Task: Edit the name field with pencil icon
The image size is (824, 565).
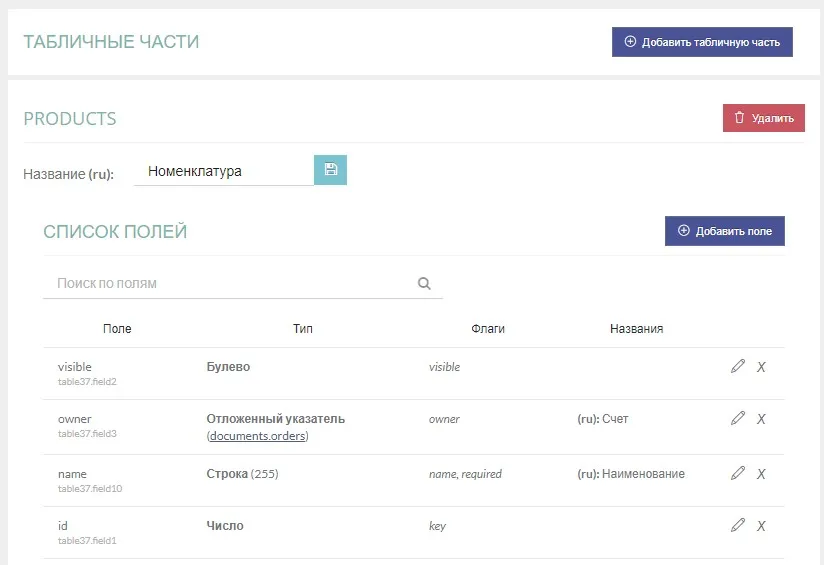Action: [x=738, y=473]
